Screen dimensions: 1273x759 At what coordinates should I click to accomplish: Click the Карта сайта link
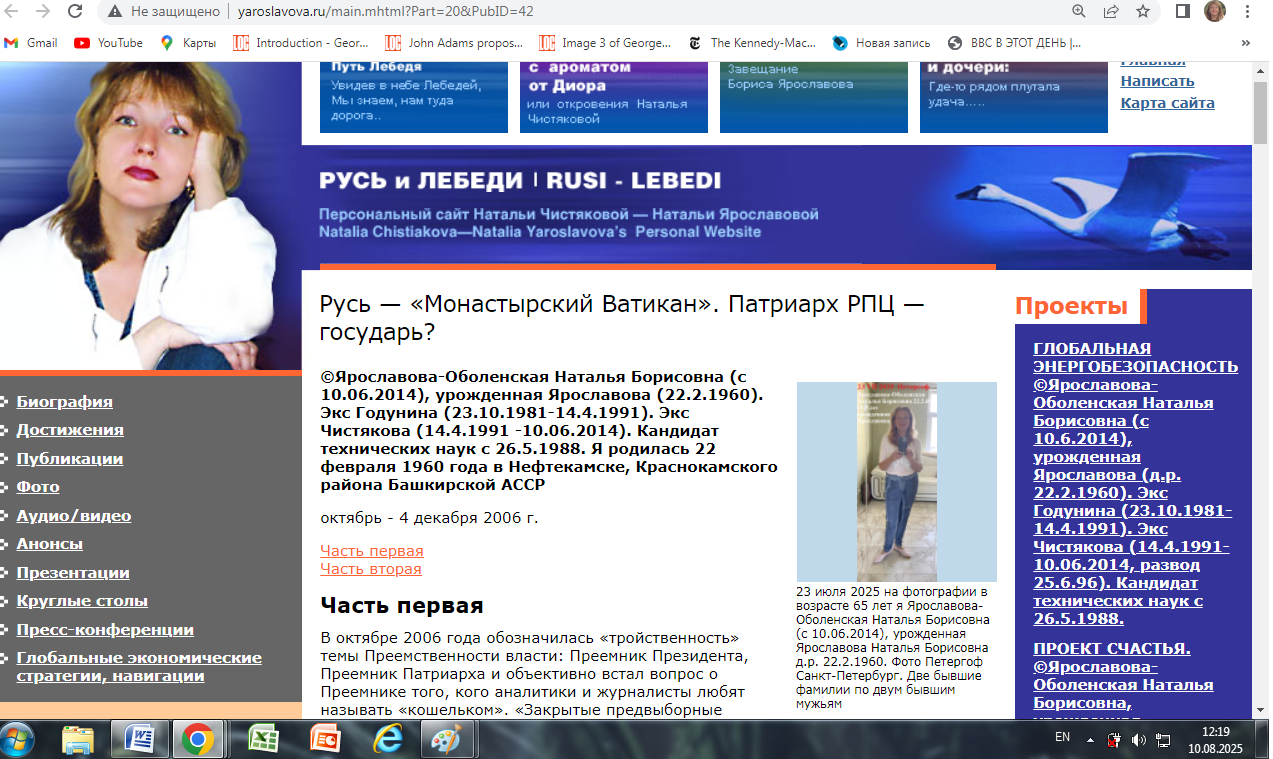point(1167,103)
